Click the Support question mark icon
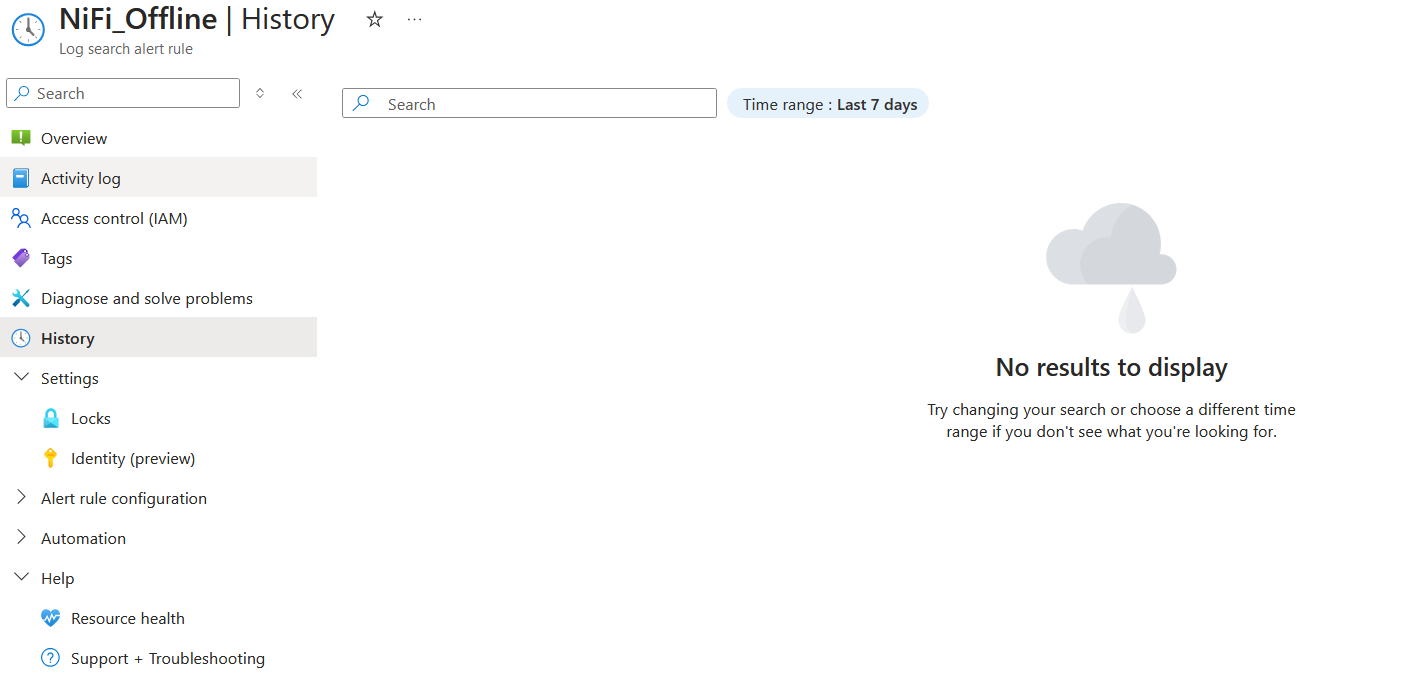The height and width of the screenshot is (686, 1412). coord(51,658)
